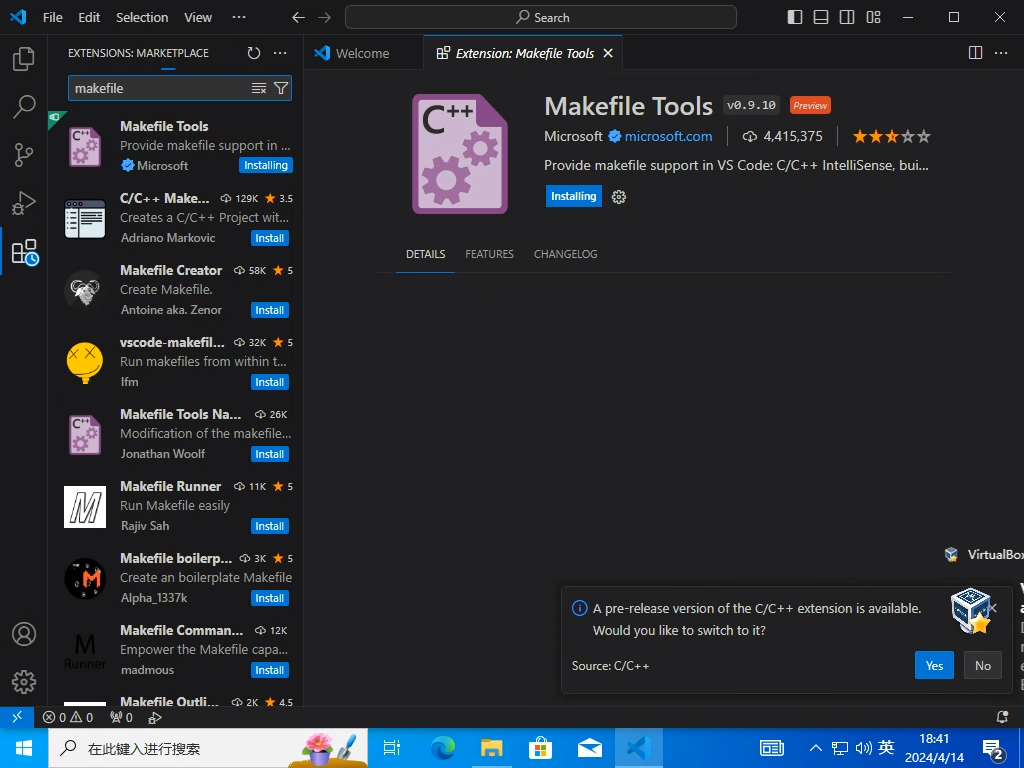
Task: Open the Selection menu
Action: pyautogui.click(x=142, y=17)
